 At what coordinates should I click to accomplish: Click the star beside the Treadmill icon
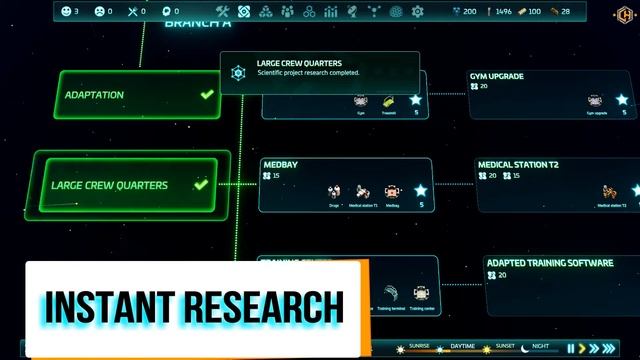tap(416, 100)
